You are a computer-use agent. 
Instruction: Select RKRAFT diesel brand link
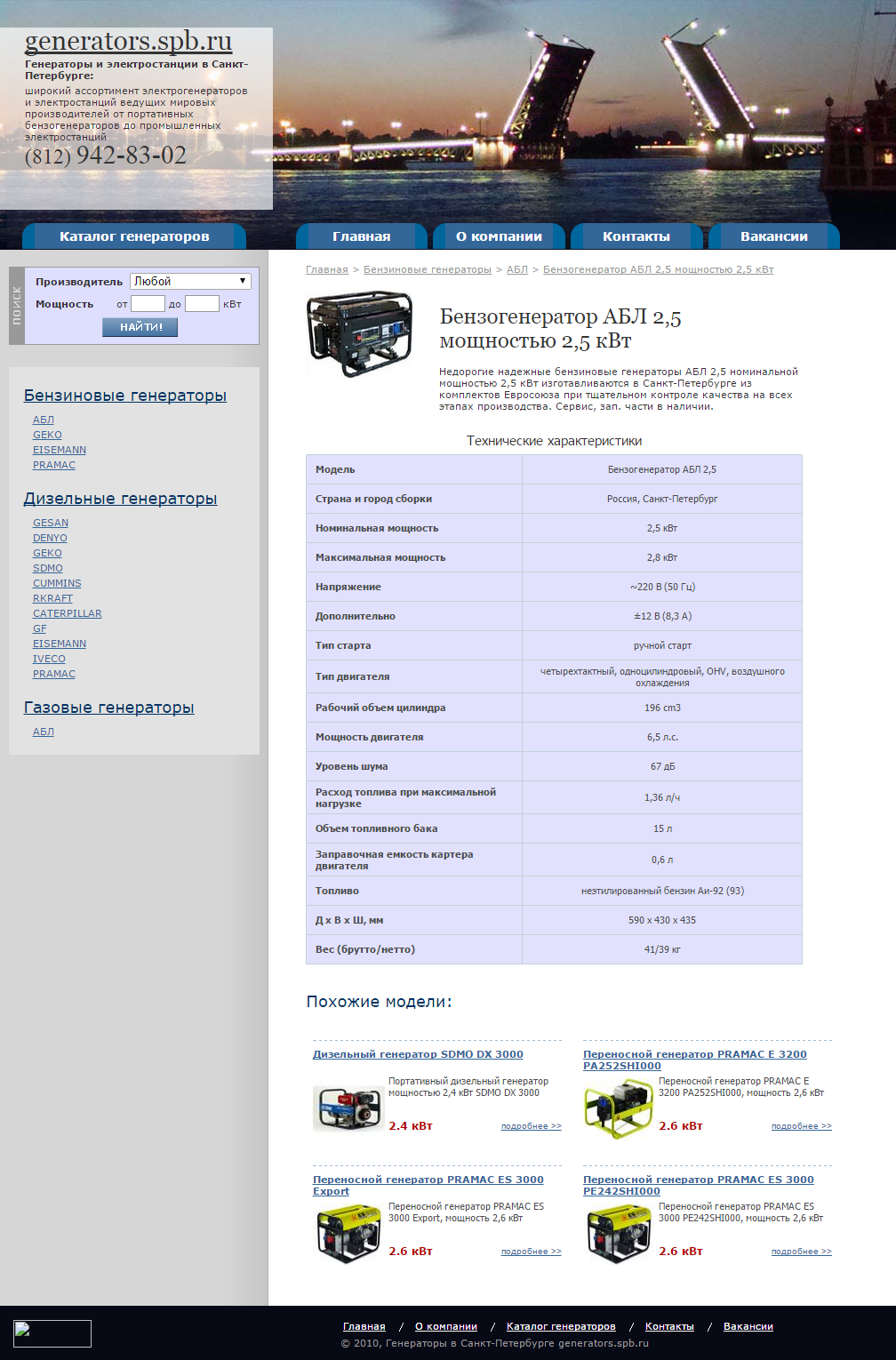52,598
